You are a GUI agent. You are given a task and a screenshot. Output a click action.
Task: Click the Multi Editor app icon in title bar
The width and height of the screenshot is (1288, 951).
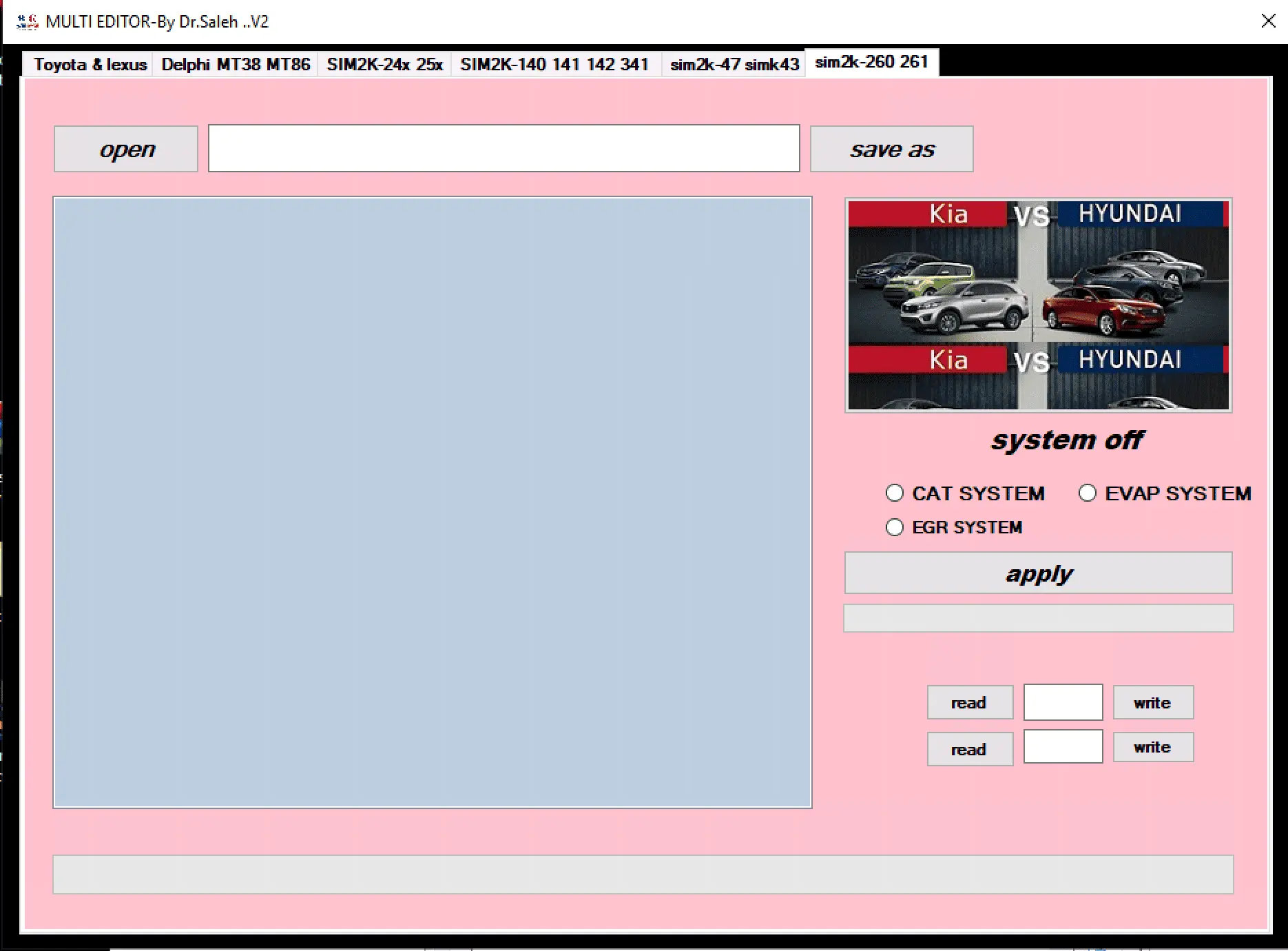[x=28, y=22]
